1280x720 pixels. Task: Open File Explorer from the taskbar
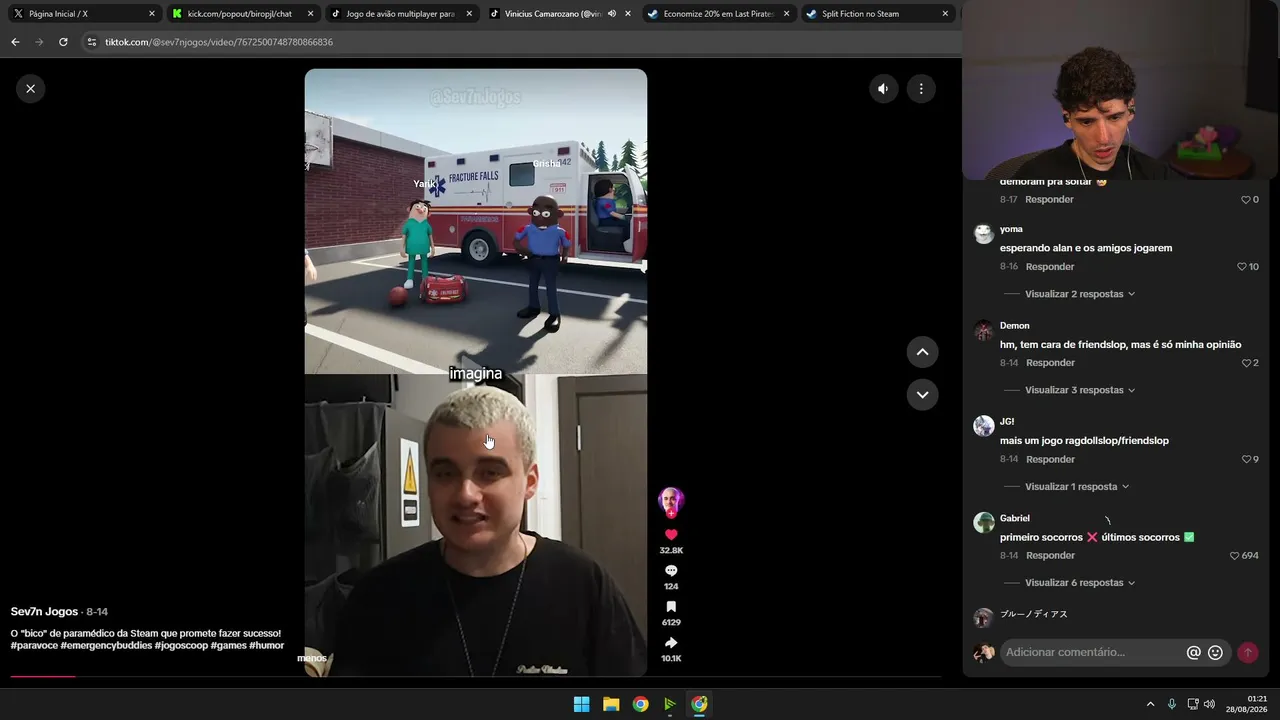[611, 704]
